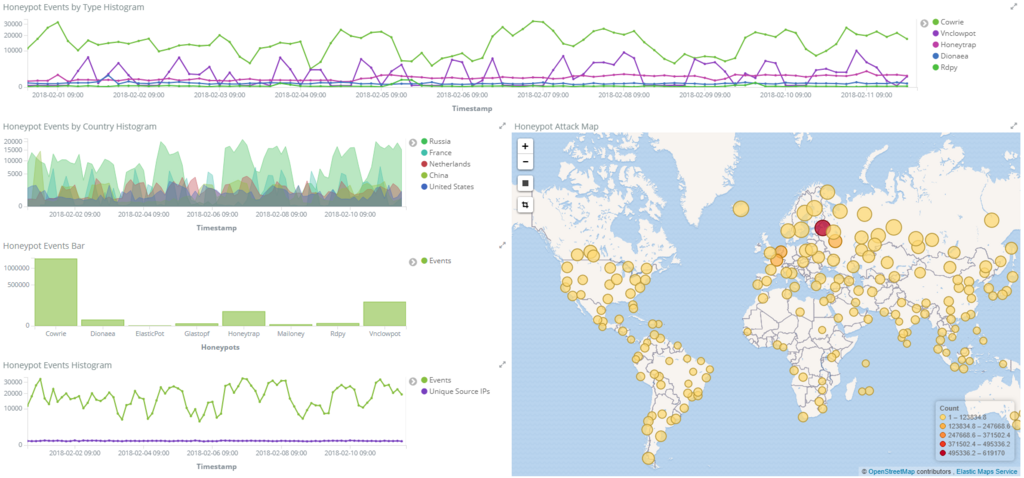Toggle China in the country legend
The width and height of the screenshot is (1024, 478).
(x=435, y=175)
